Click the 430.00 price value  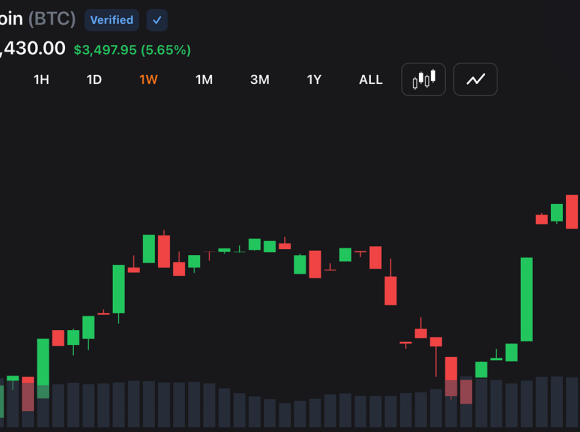click(33, 48)
